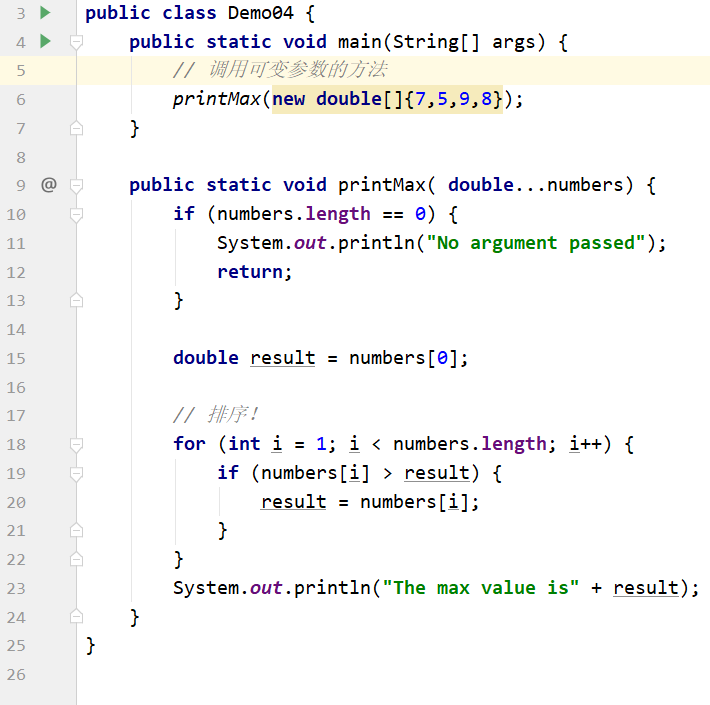Click 'result' variable declaration on line 15
This screenshot has height=705, width=710.
pyautogui.click(x=283, y=358)
